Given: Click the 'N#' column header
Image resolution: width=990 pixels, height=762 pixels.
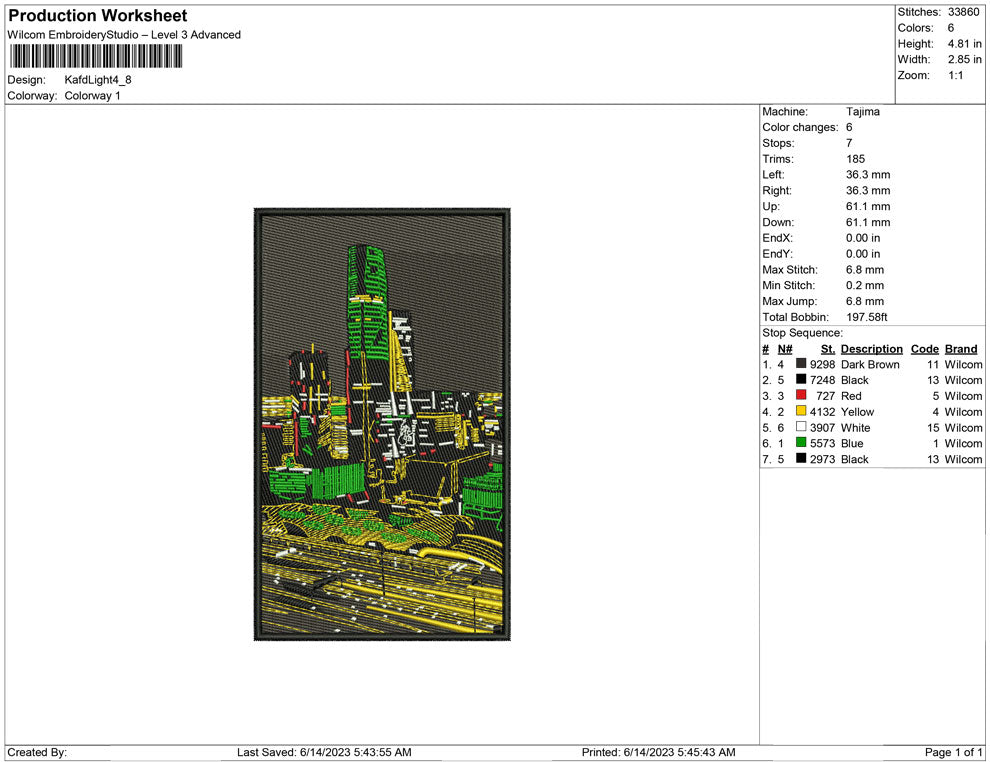Looking at the screenshot, I should 785,348.
